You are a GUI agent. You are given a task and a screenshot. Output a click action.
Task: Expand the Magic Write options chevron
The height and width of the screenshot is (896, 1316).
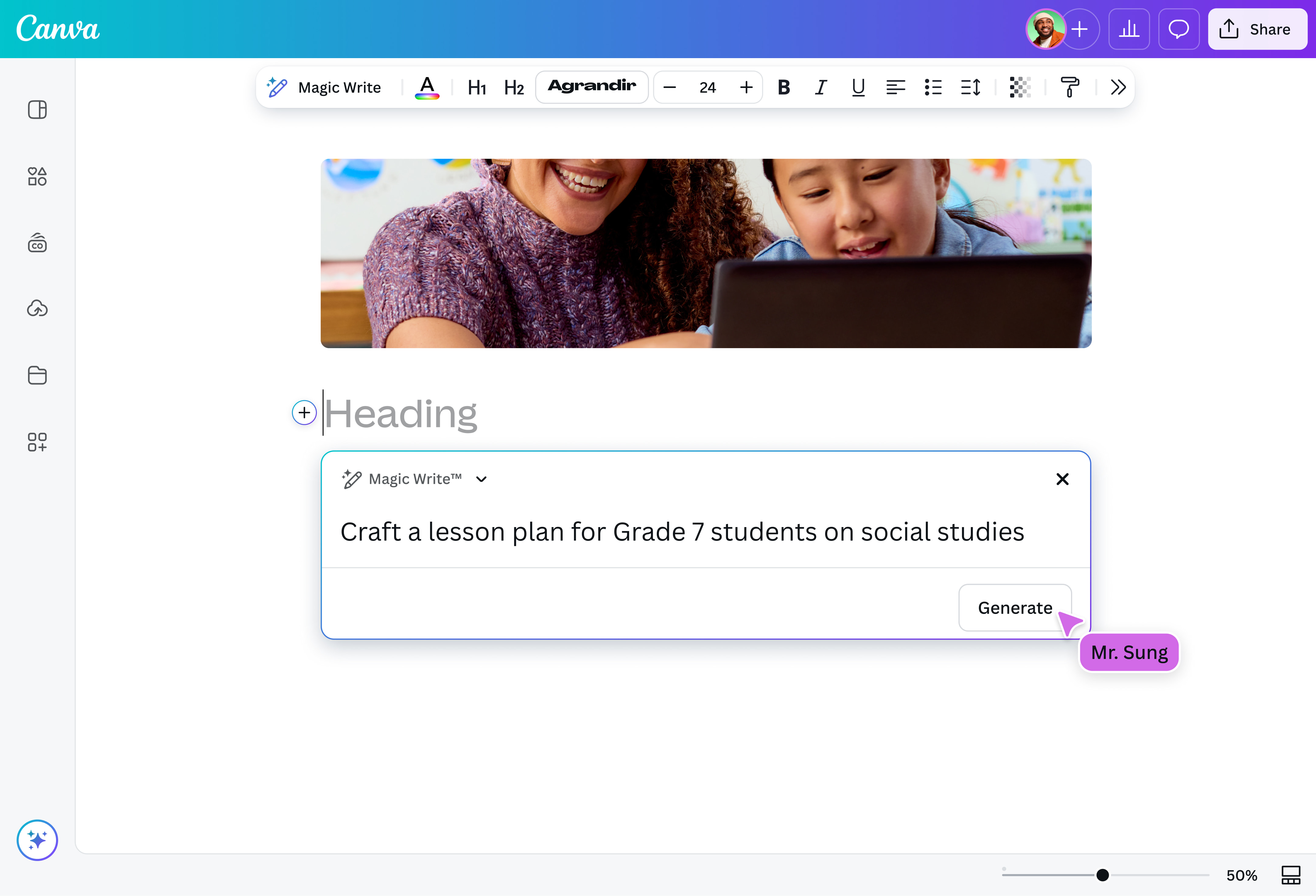481,479
